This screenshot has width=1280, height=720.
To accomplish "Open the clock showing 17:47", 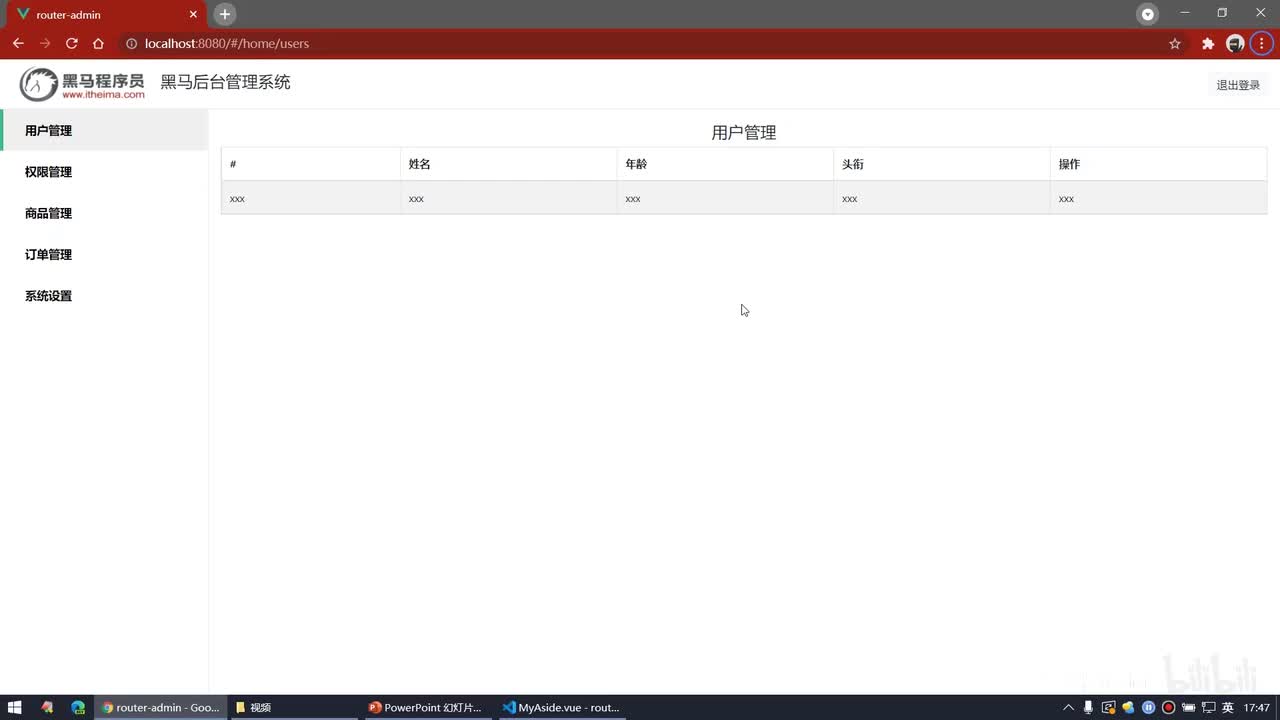I will (x=1256, y=707).
